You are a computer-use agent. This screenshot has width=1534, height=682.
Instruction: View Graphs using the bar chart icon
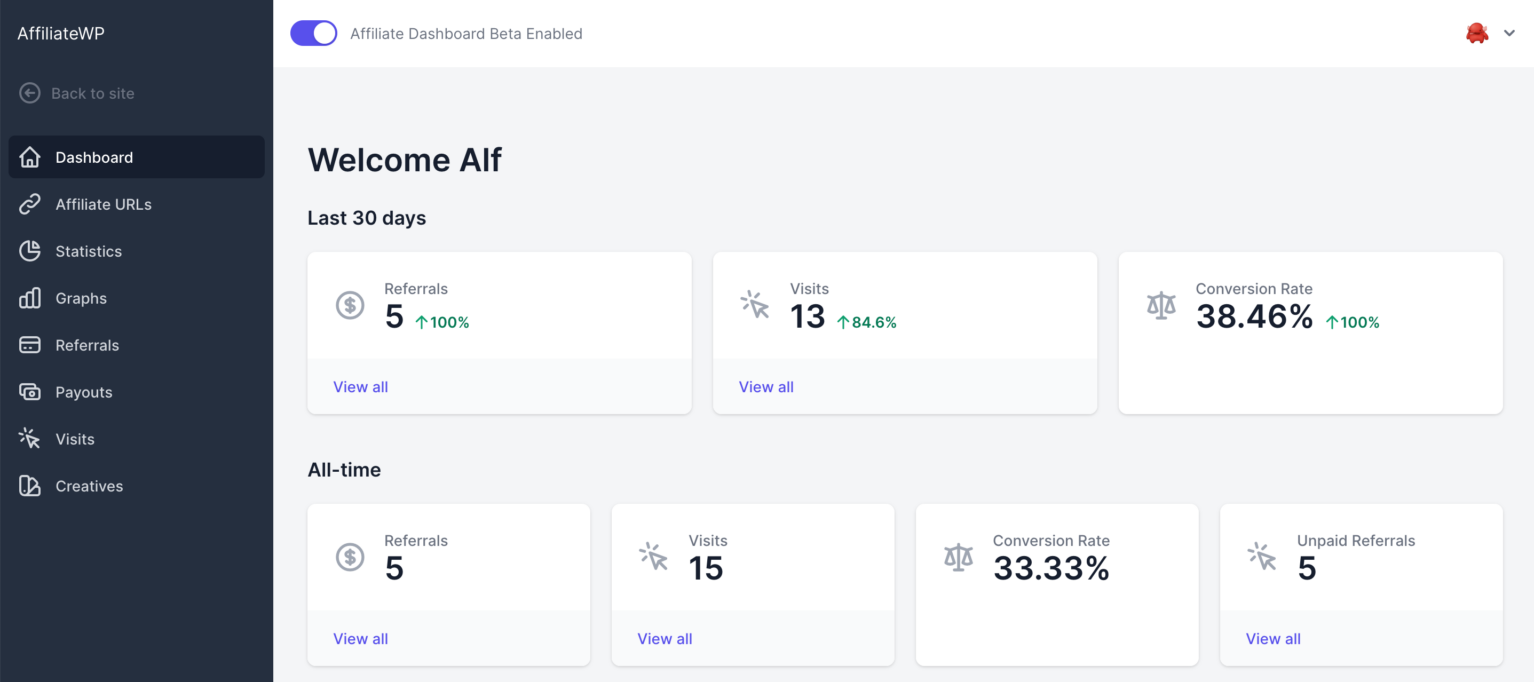point(30,298)
